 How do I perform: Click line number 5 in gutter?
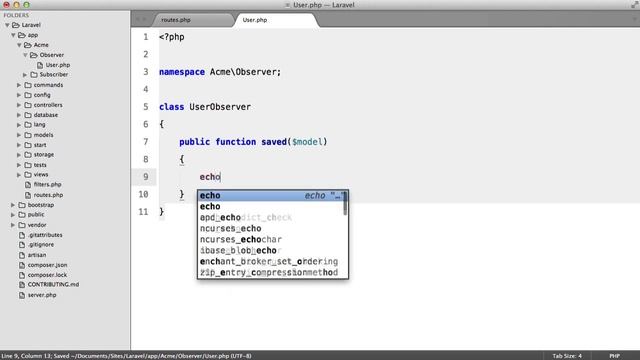tap(146, 107)
